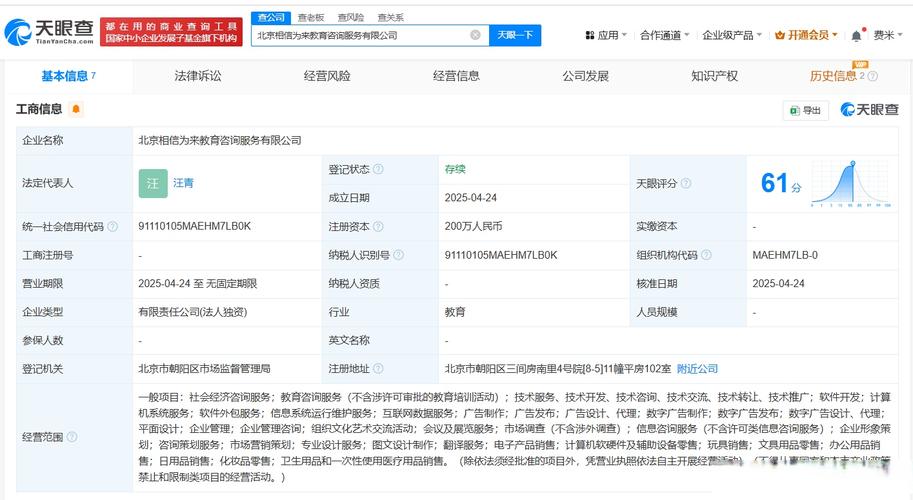Switch to the 知识产权 tab
The width and height of the screenshot is (913, 500).
coord(714,76)
